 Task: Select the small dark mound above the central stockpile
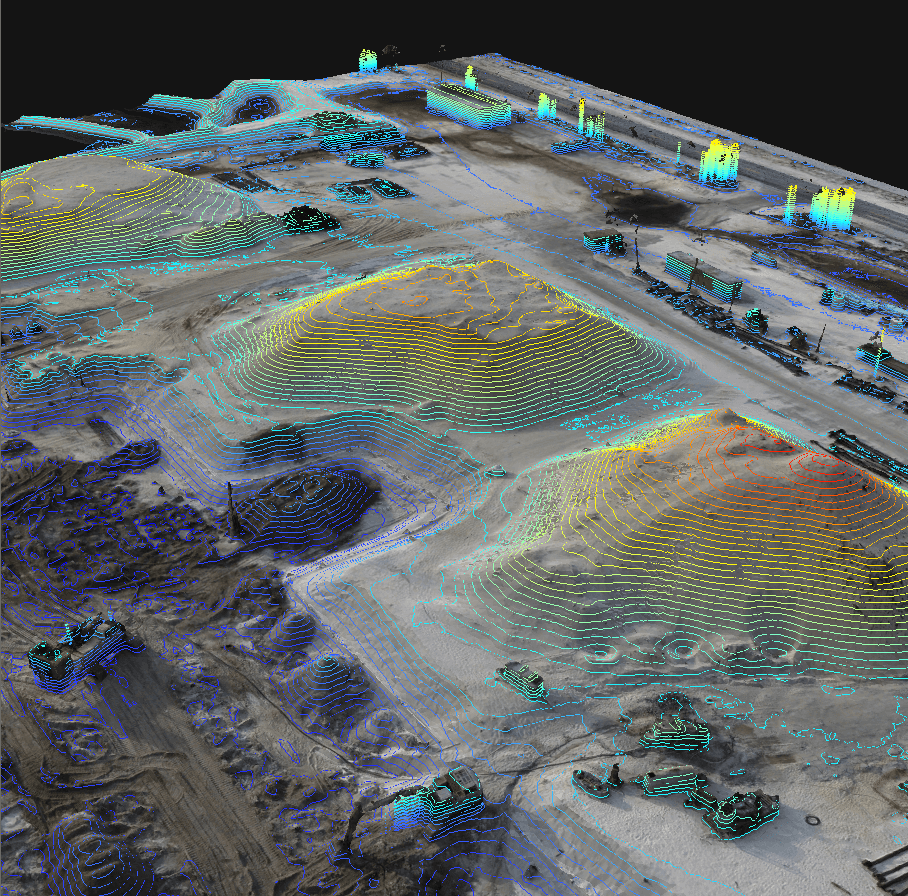(x=309, y=219)
